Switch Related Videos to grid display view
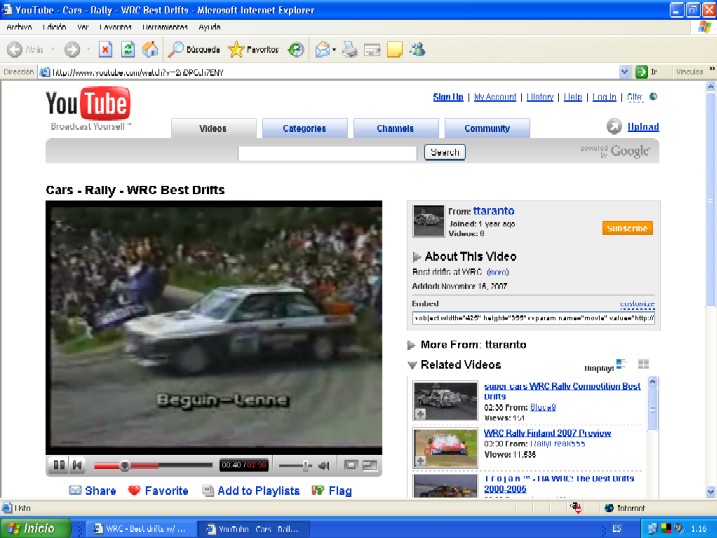 [643, 364]
